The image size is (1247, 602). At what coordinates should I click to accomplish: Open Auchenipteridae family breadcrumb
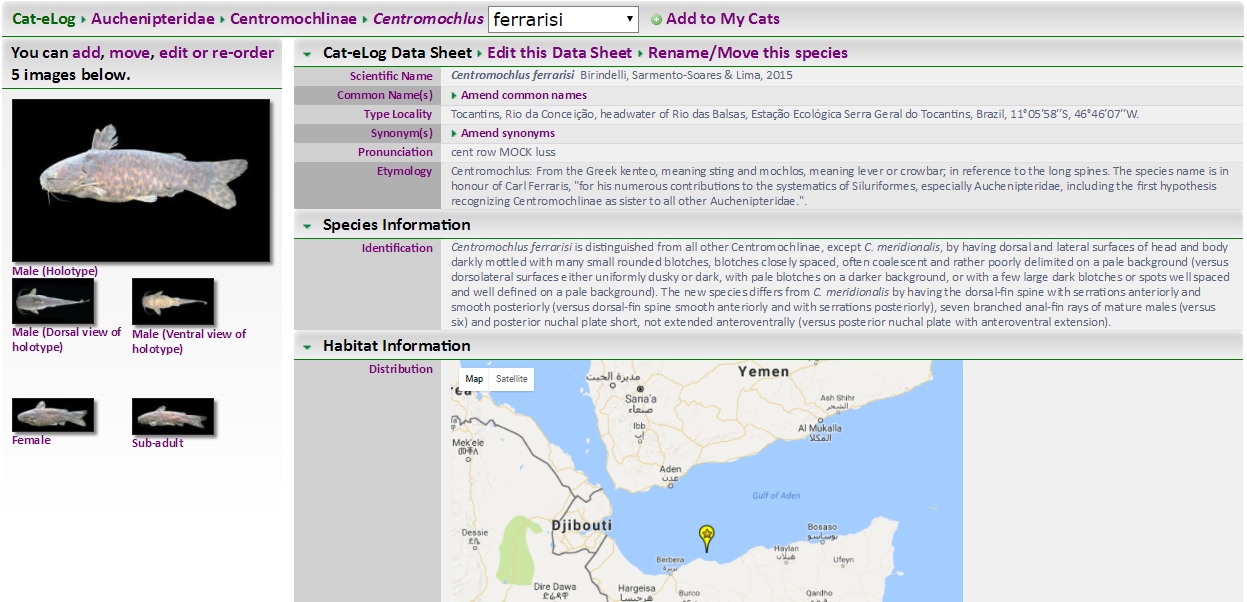tap(153, 19)
